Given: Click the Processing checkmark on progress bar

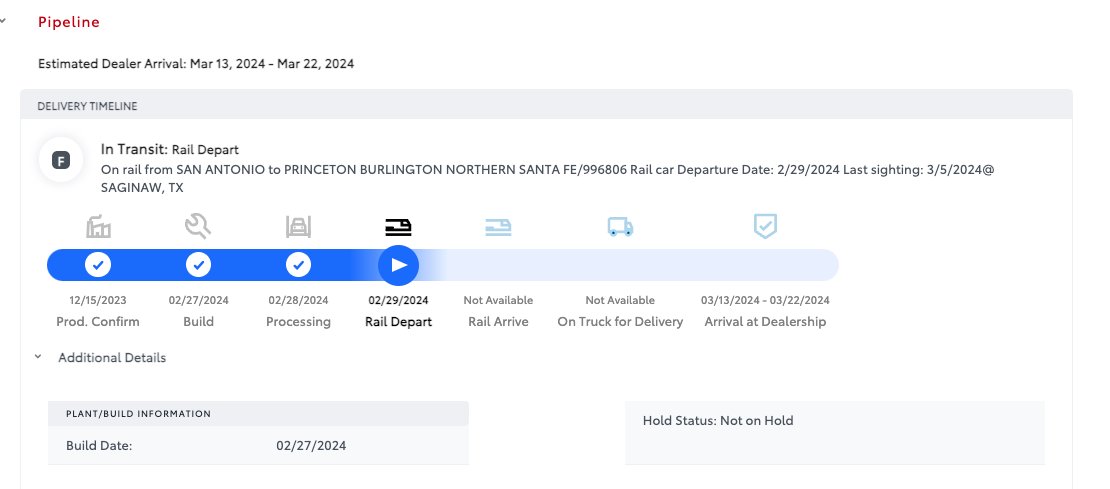Looking at the screenshot, I should coord(299,265).
